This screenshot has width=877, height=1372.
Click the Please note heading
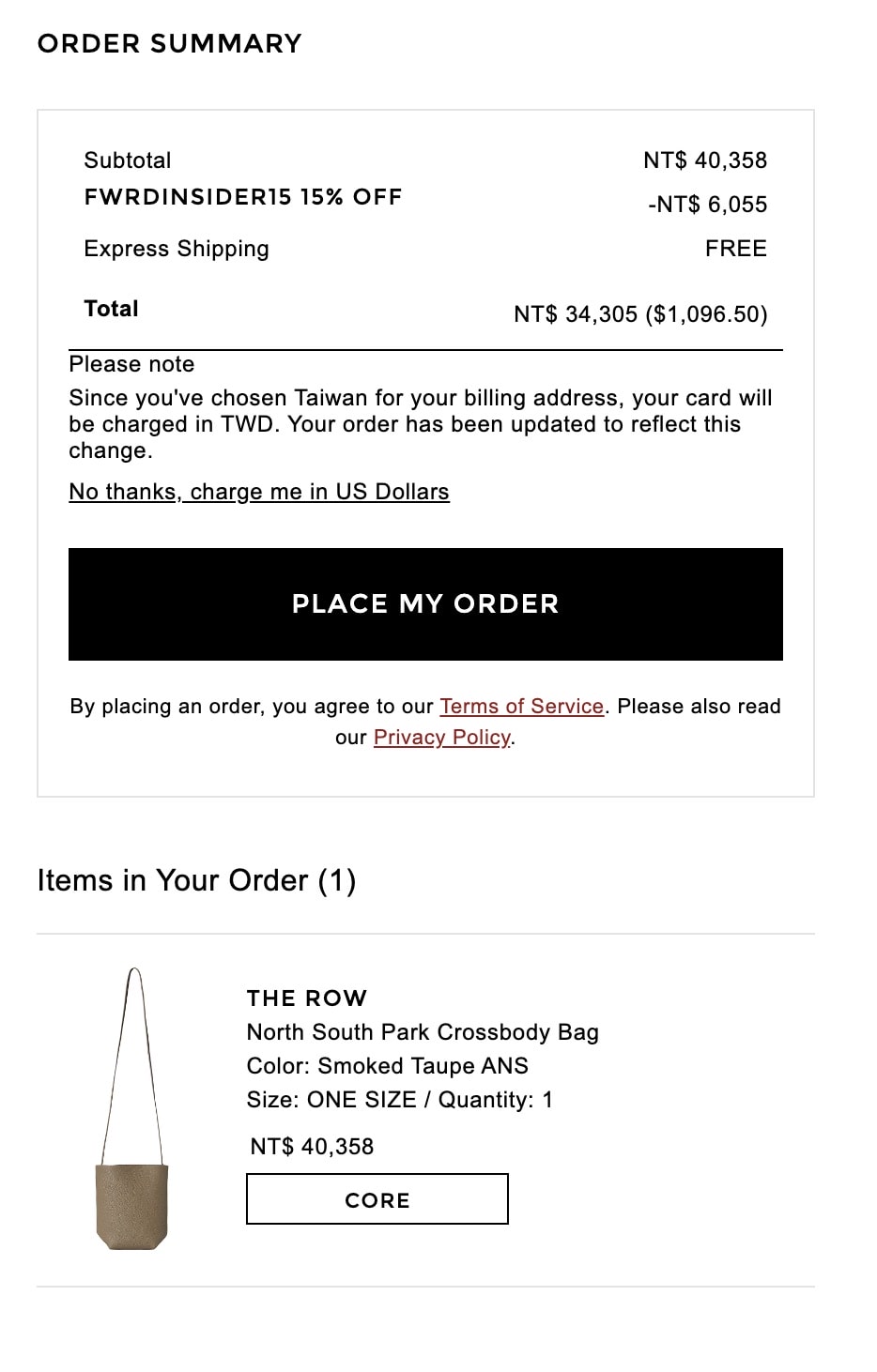click(131, 364)
